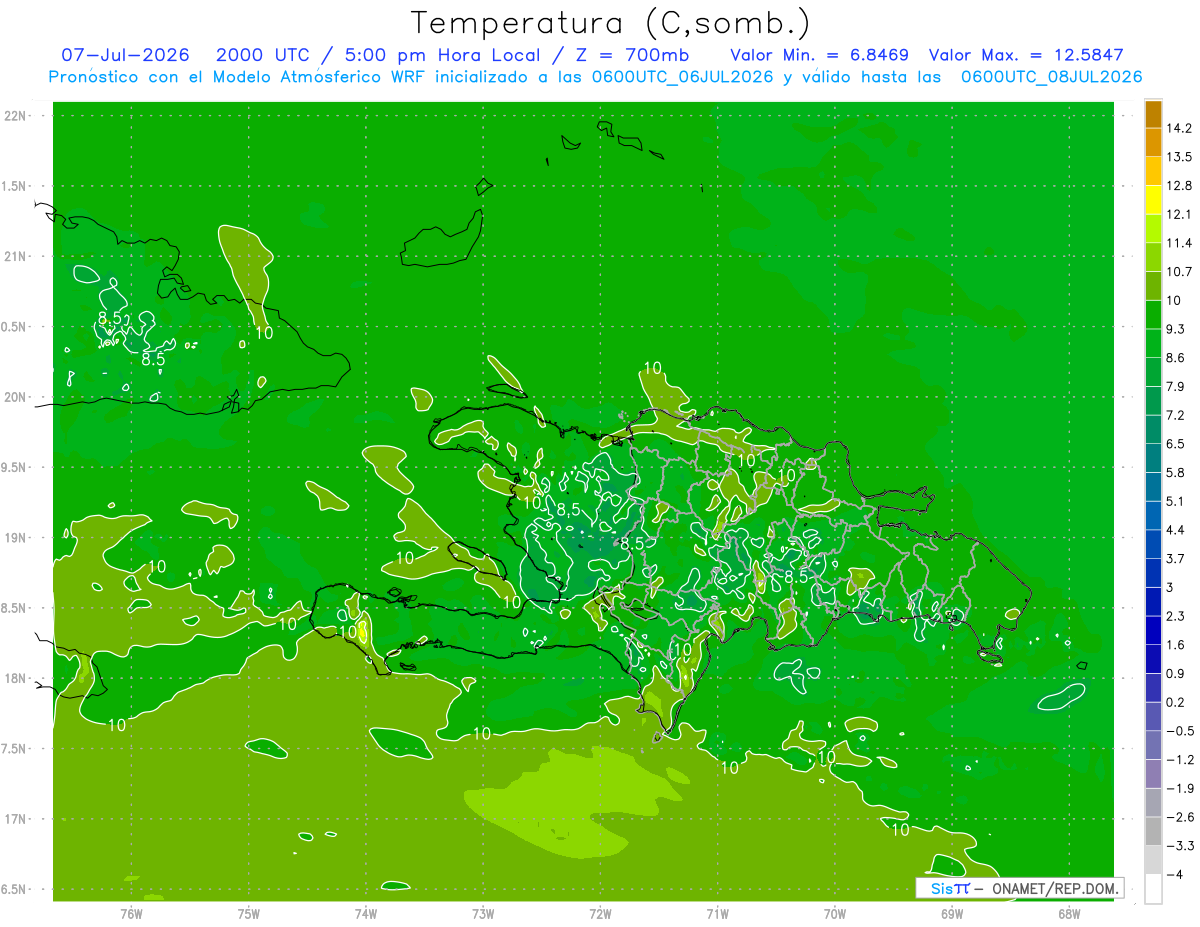The height and width of the screenshot is (927, 1200).
Task: Click legend value '-0.5' on colorbar
Action: pyautogui.click(x=1180, y=731)
